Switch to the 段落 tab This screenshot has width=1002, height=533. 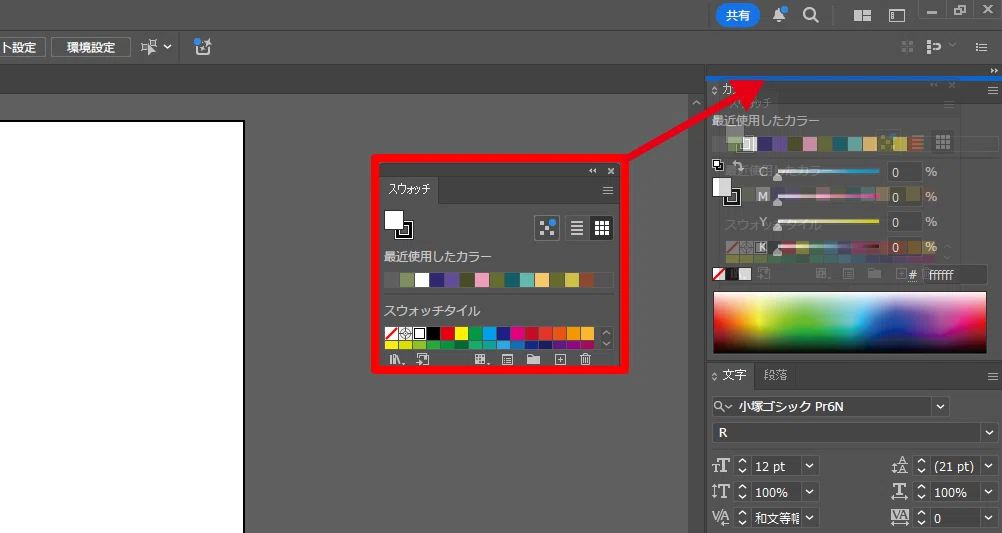[x=775, y=375]
